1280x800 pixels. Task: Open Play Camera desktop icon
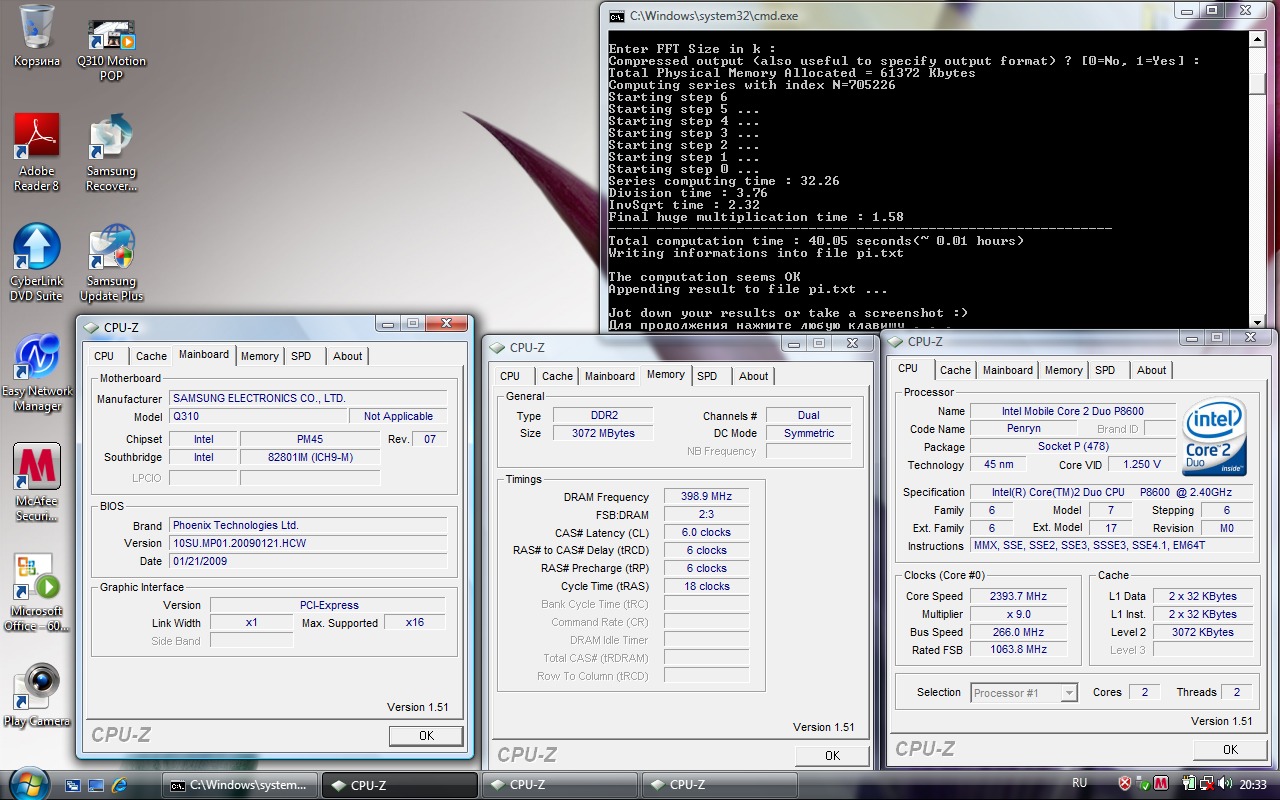(x=37, y=695)
